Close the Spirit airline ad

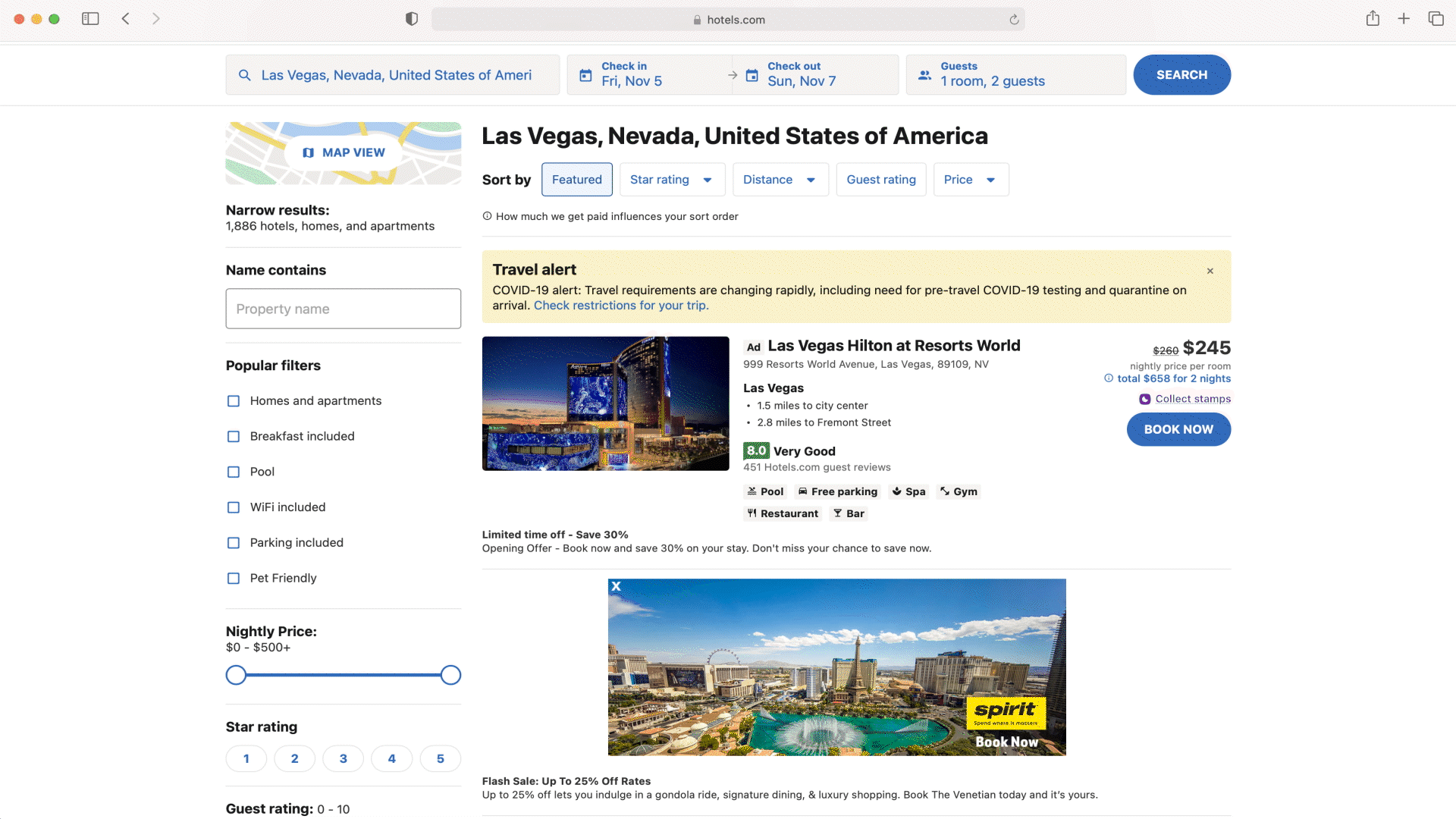tap(617, 586)
